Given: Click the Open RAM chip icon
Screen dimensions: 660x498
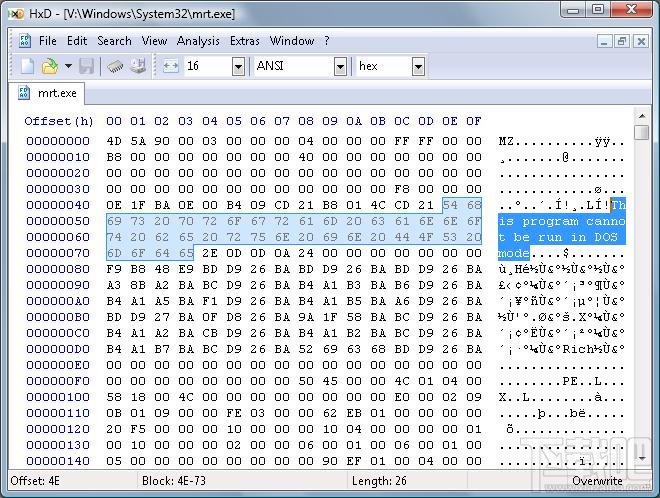Looking at the screenshot, I should click(x=115, y=66).
